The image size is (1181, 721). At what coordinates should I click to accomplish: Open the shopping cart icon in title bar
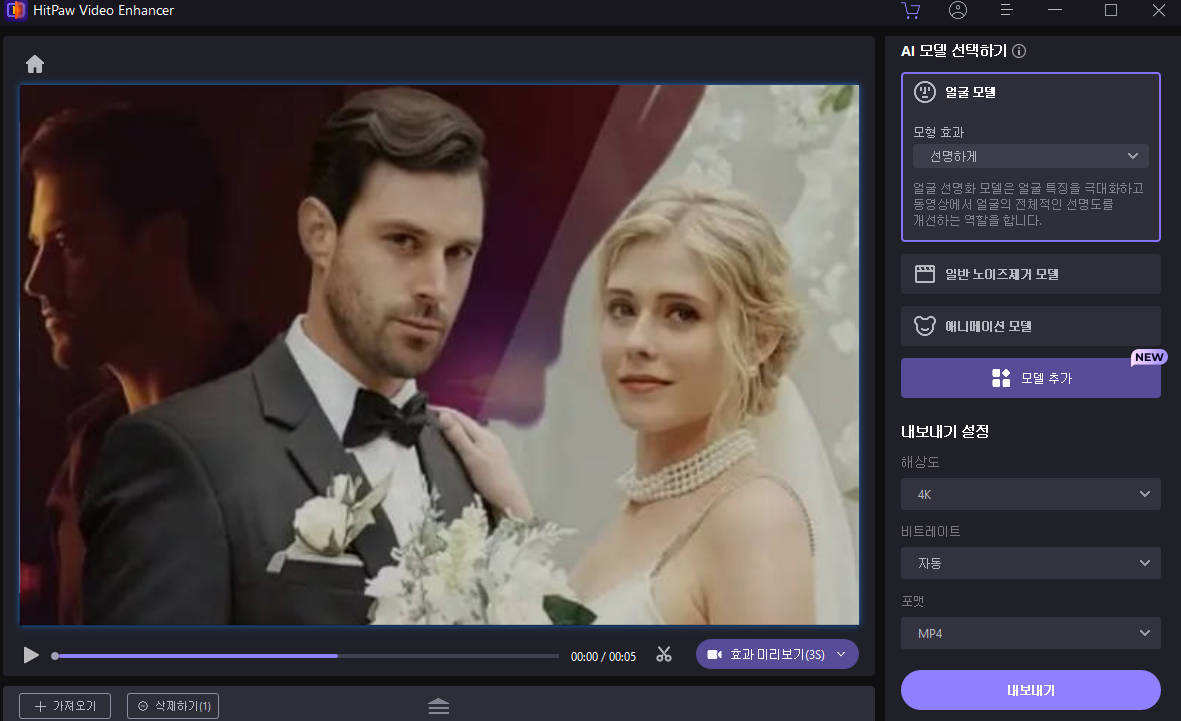[x=910, y=10]
